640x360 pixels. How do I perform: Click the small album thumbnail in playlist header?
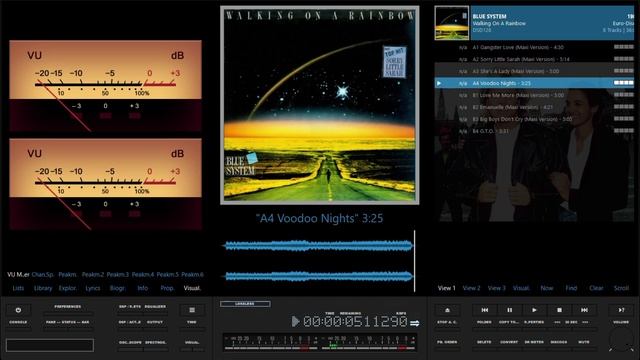click(x=452, y=23)
